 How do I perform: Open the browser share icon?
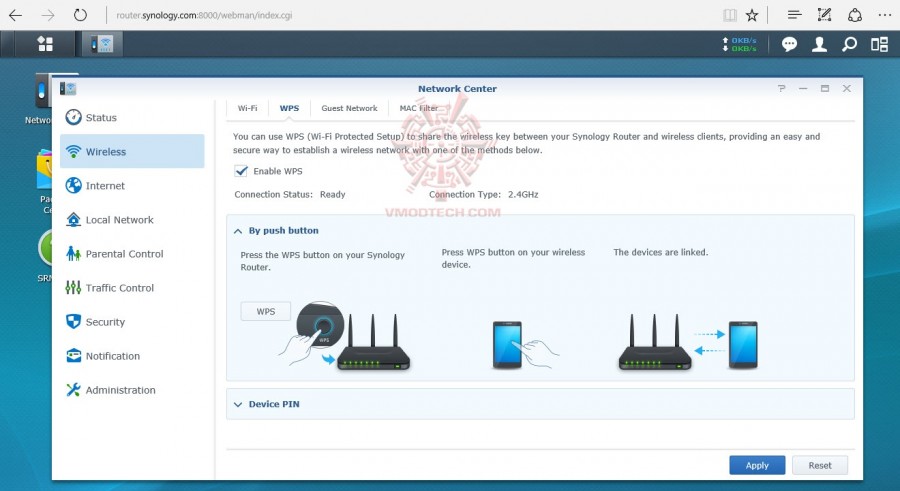855,15
